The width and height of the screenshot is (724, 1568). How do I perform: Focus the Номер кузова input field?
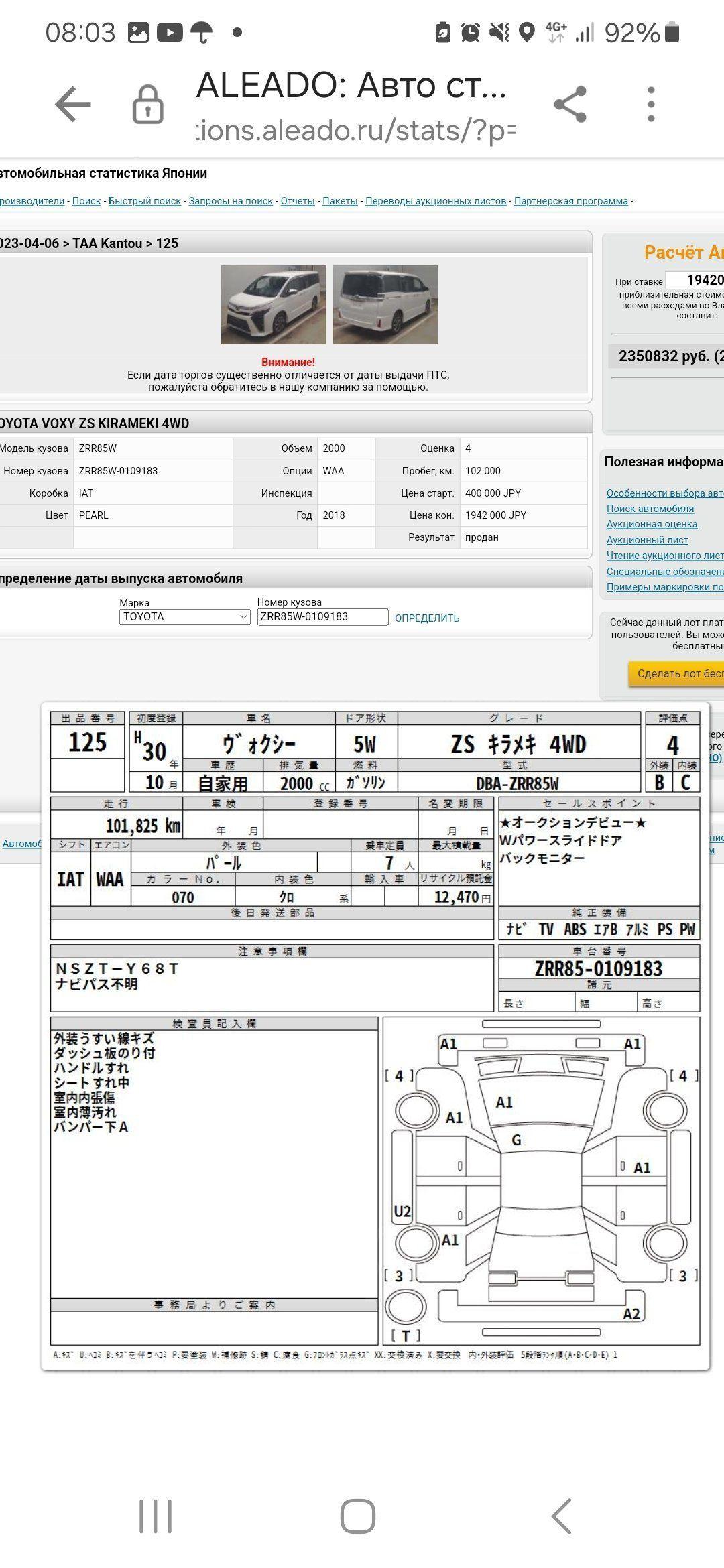[x=322, y=617]
